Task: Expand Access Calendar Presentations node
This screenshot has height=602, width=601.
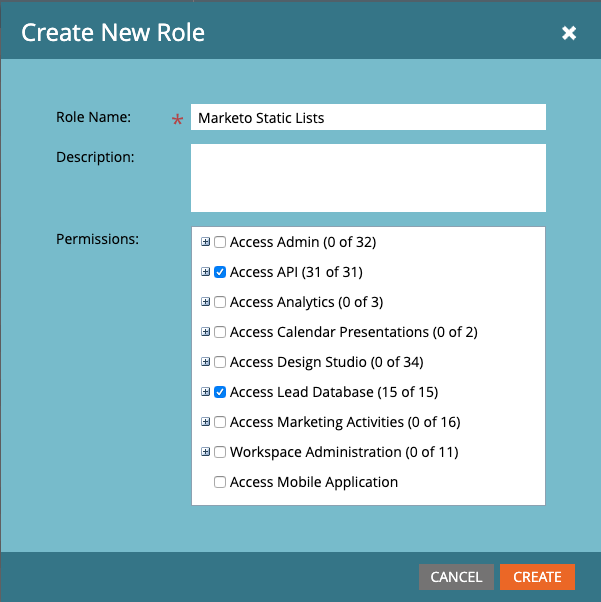Action: pos(206,332)
